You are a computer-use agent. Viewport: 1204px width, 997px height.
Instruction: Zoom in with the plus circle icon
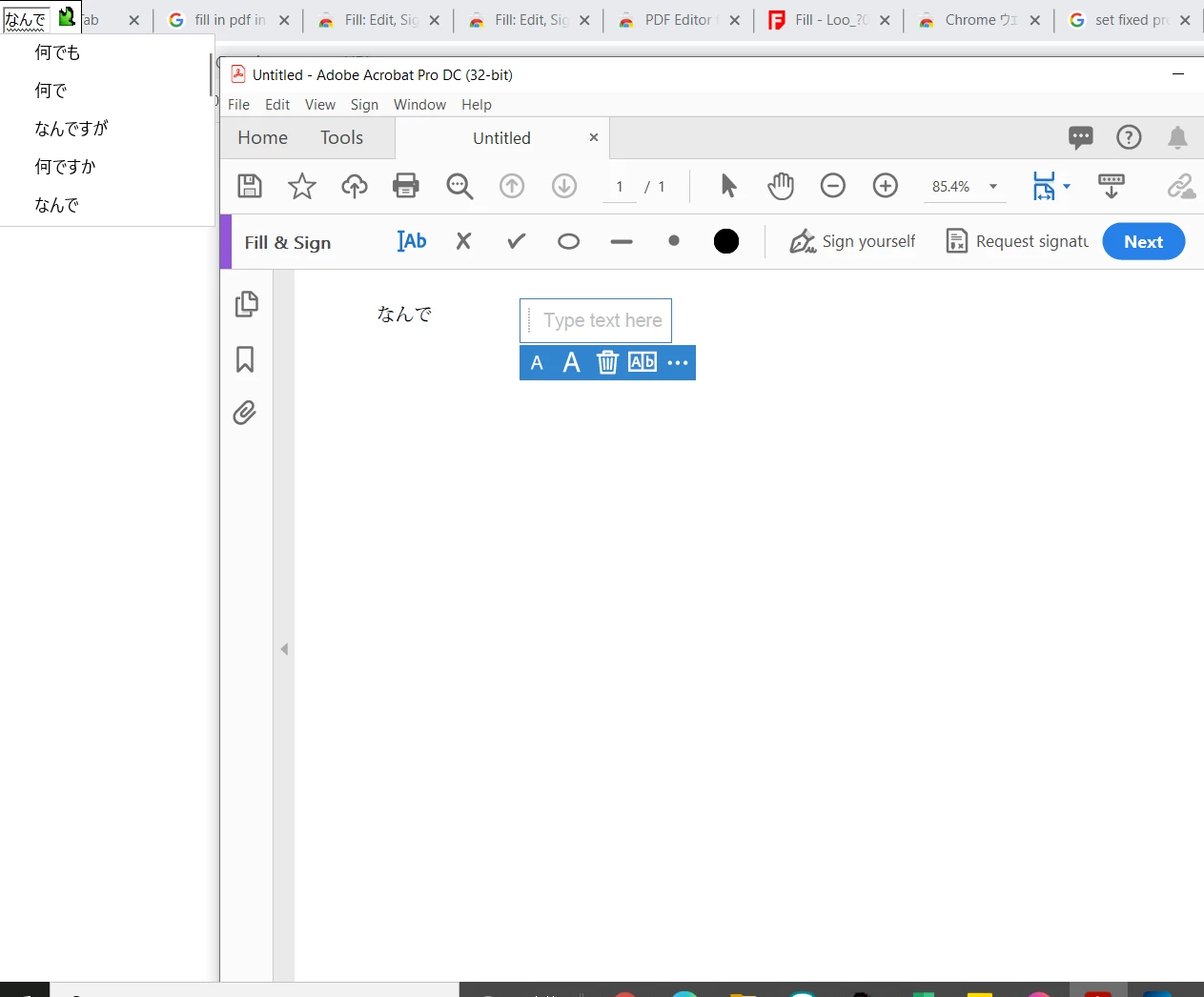coord(886,186)
